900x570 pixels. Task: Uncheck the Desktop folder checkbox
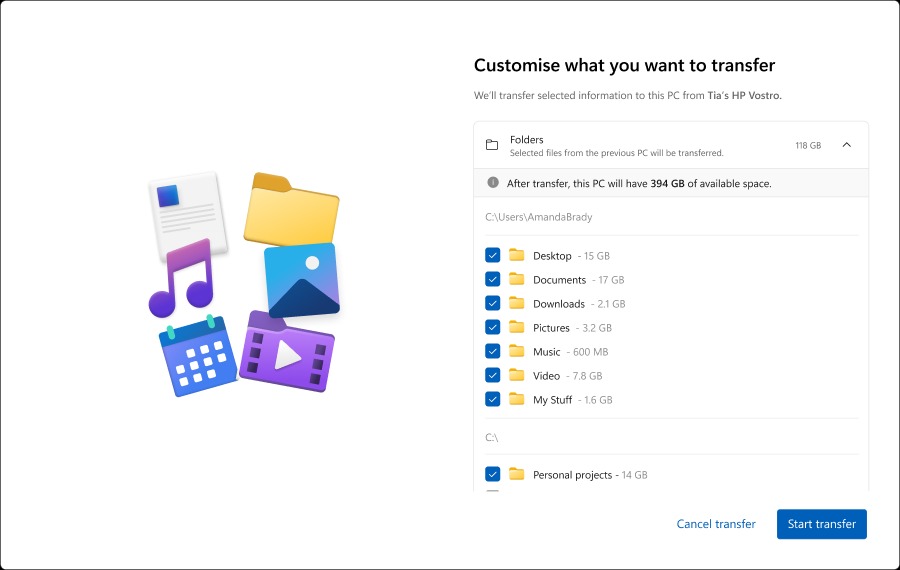493,255
